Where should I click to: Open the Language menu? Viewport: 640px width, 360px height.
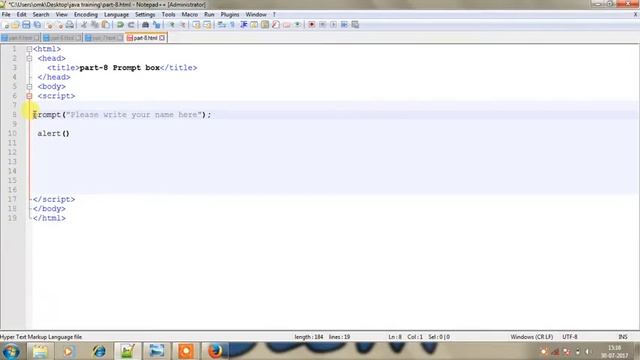click(x=116, y=14)
